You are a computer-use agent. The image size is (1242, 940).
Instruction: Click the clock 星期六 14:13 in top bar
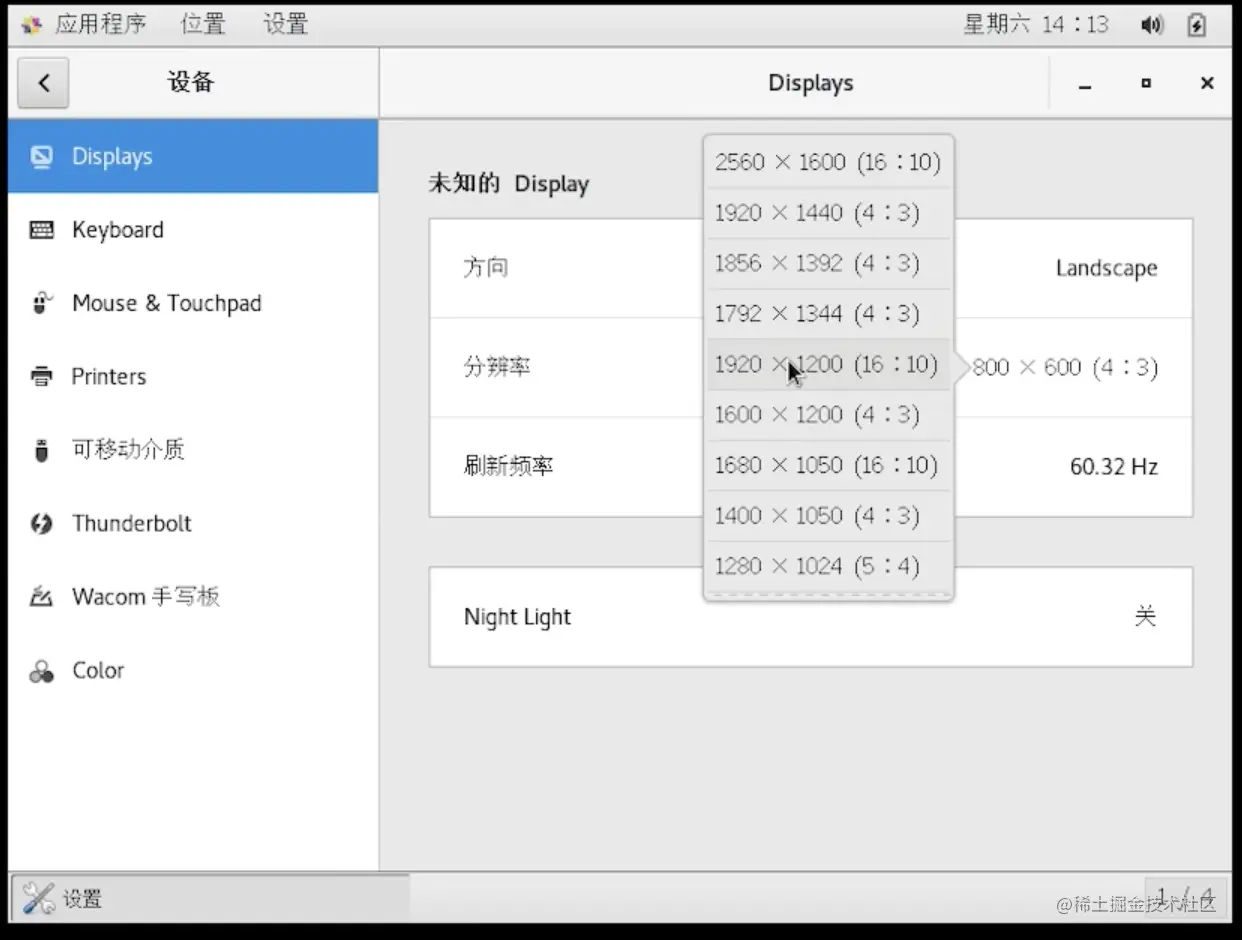1036,24
